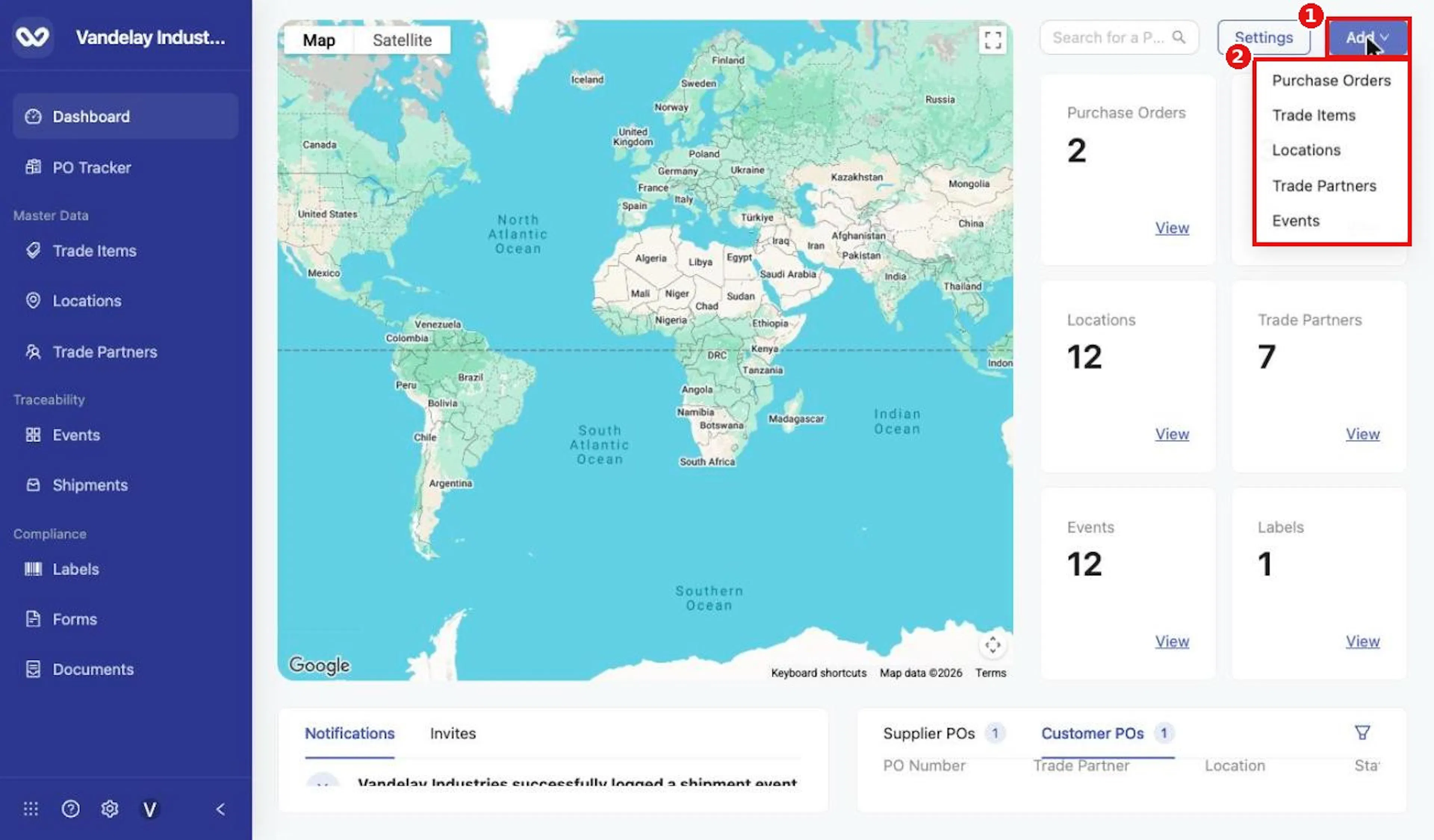
Task: Toggle fullscreen map view
Action: [x=993, y=40]
